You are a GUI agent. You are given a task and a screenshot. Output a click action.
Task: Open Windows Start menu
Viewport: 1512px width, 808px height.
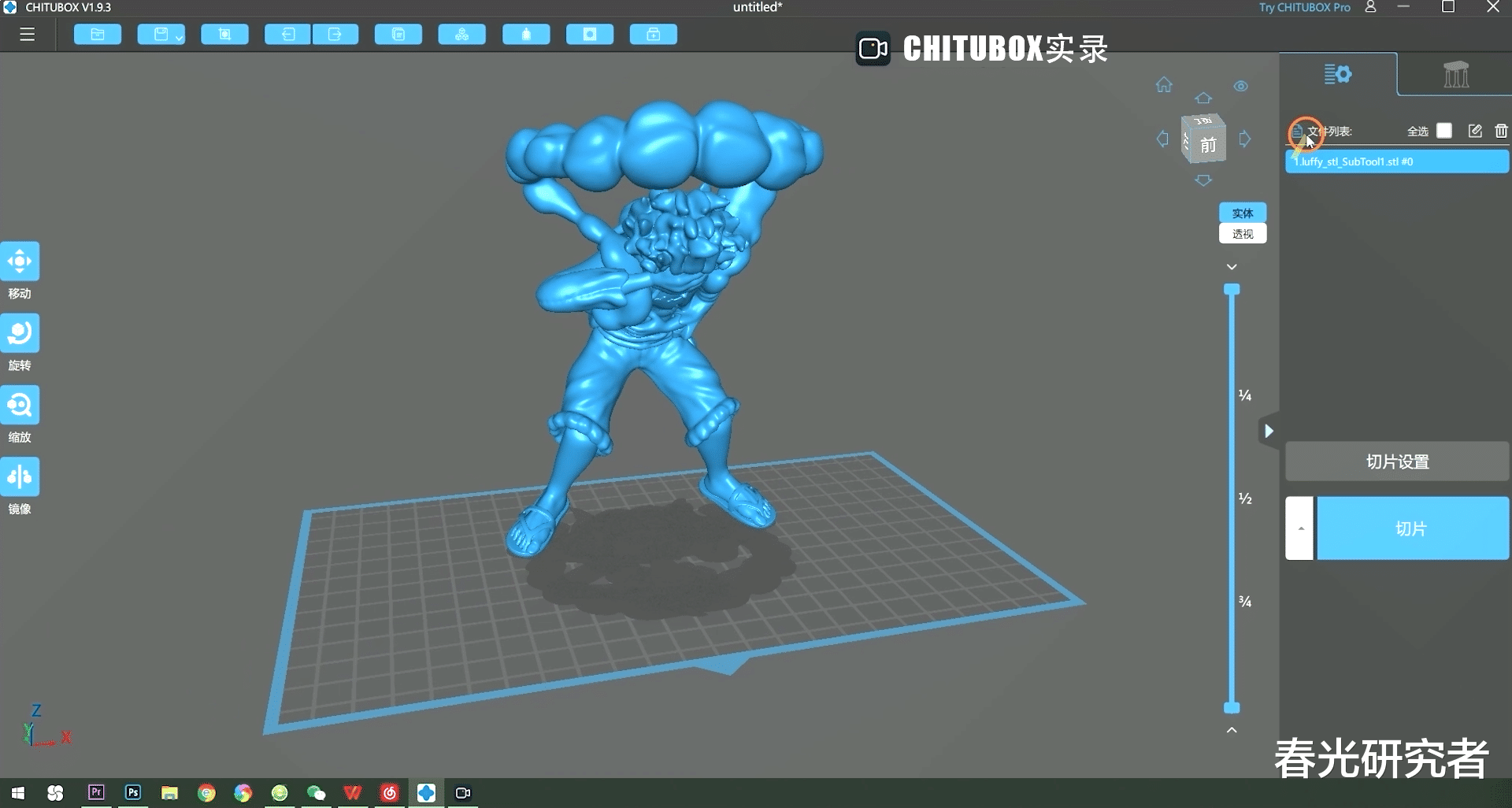coord(18,793)
